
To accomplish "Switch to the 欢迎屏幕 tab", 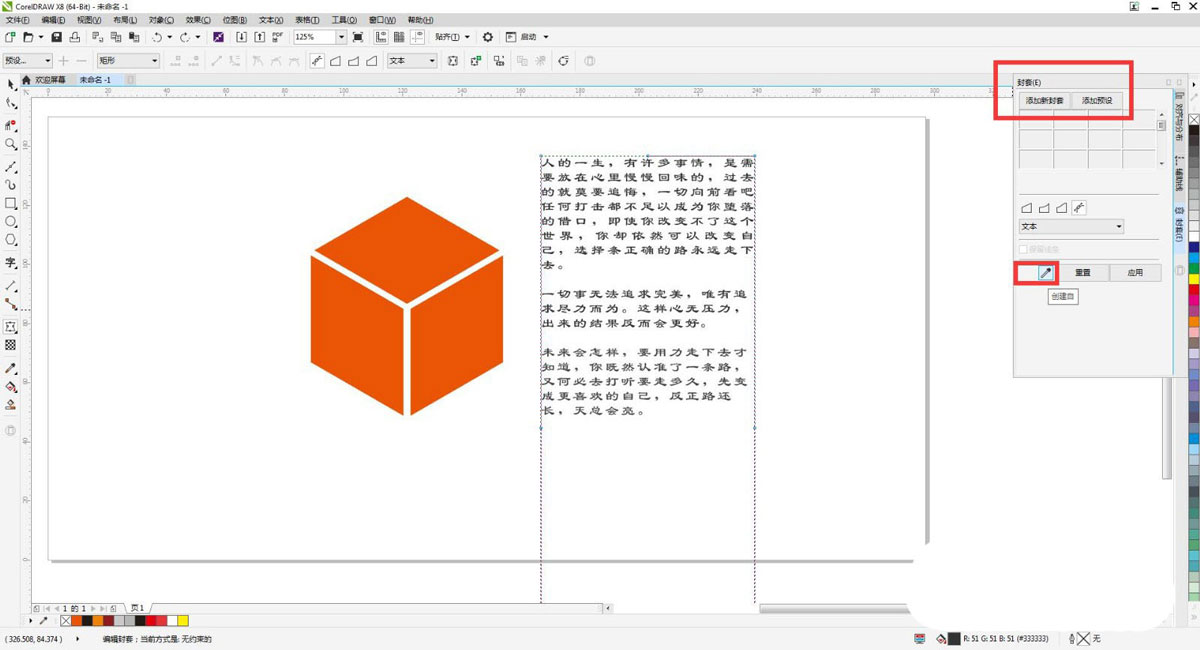I will coord(50,79).
